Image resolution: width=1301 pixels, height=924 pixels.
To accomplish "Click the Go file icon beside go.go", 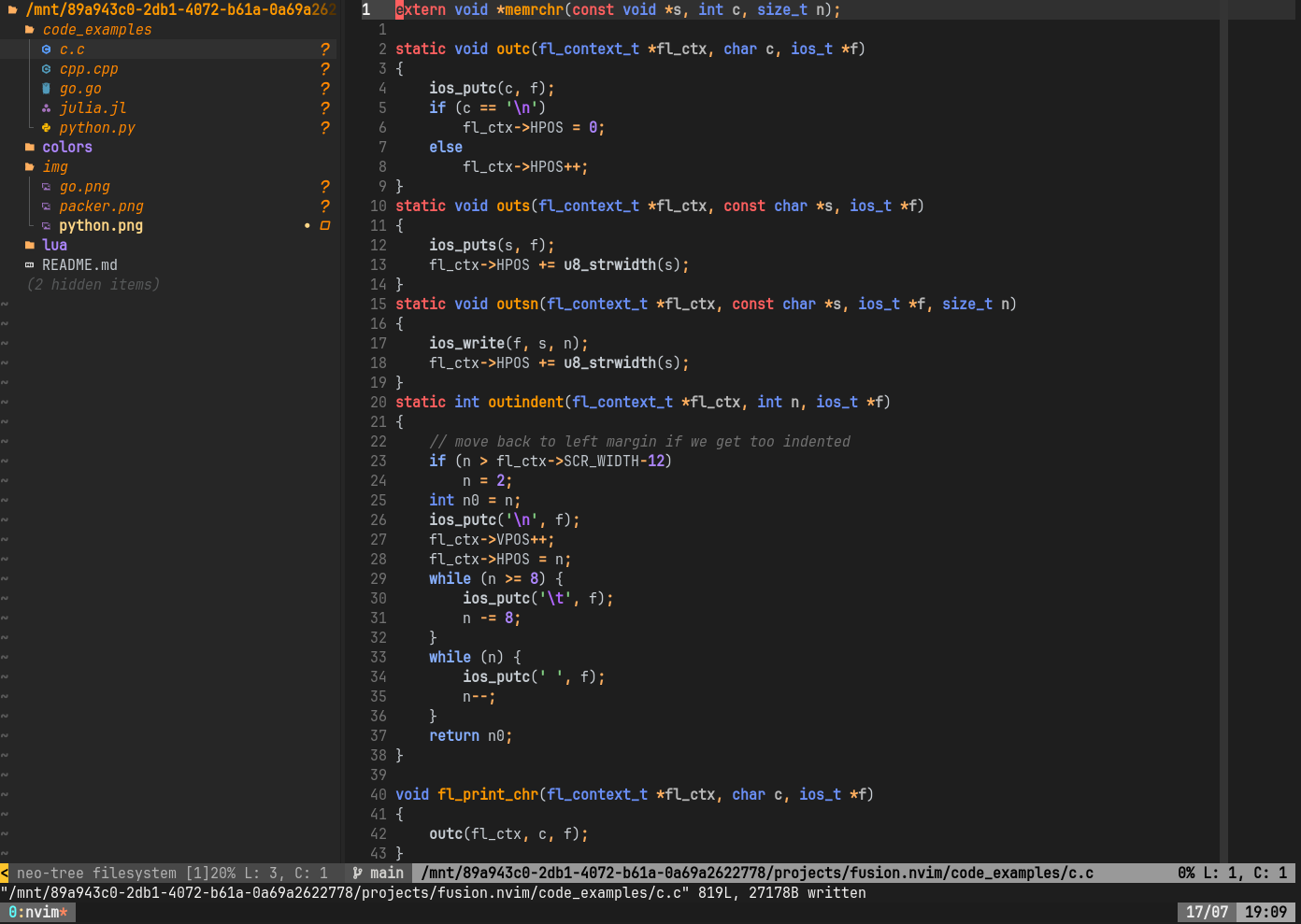I will click(46, 89).
